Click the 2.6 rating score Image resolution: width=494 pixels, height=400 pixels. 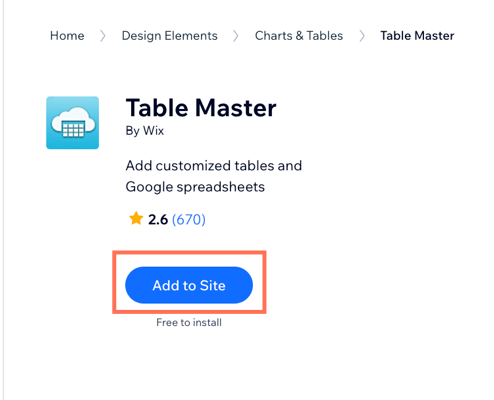[158, 219]
